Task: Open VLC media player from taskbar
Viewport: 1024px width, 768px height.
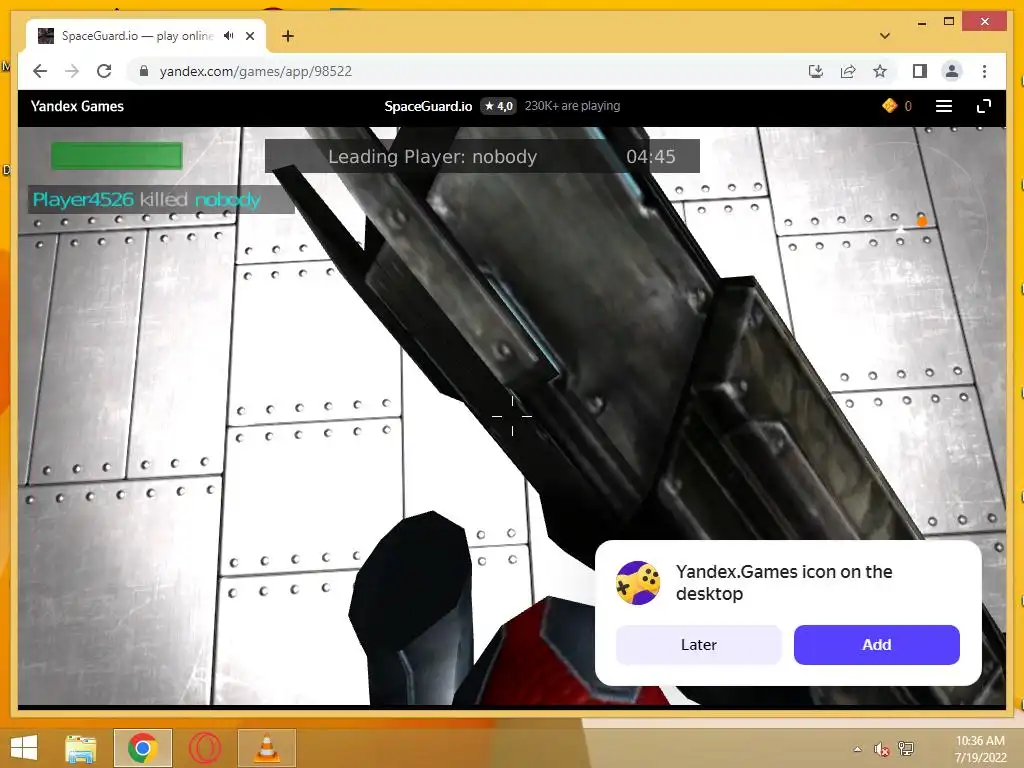Action: click(x=266, y=748)
